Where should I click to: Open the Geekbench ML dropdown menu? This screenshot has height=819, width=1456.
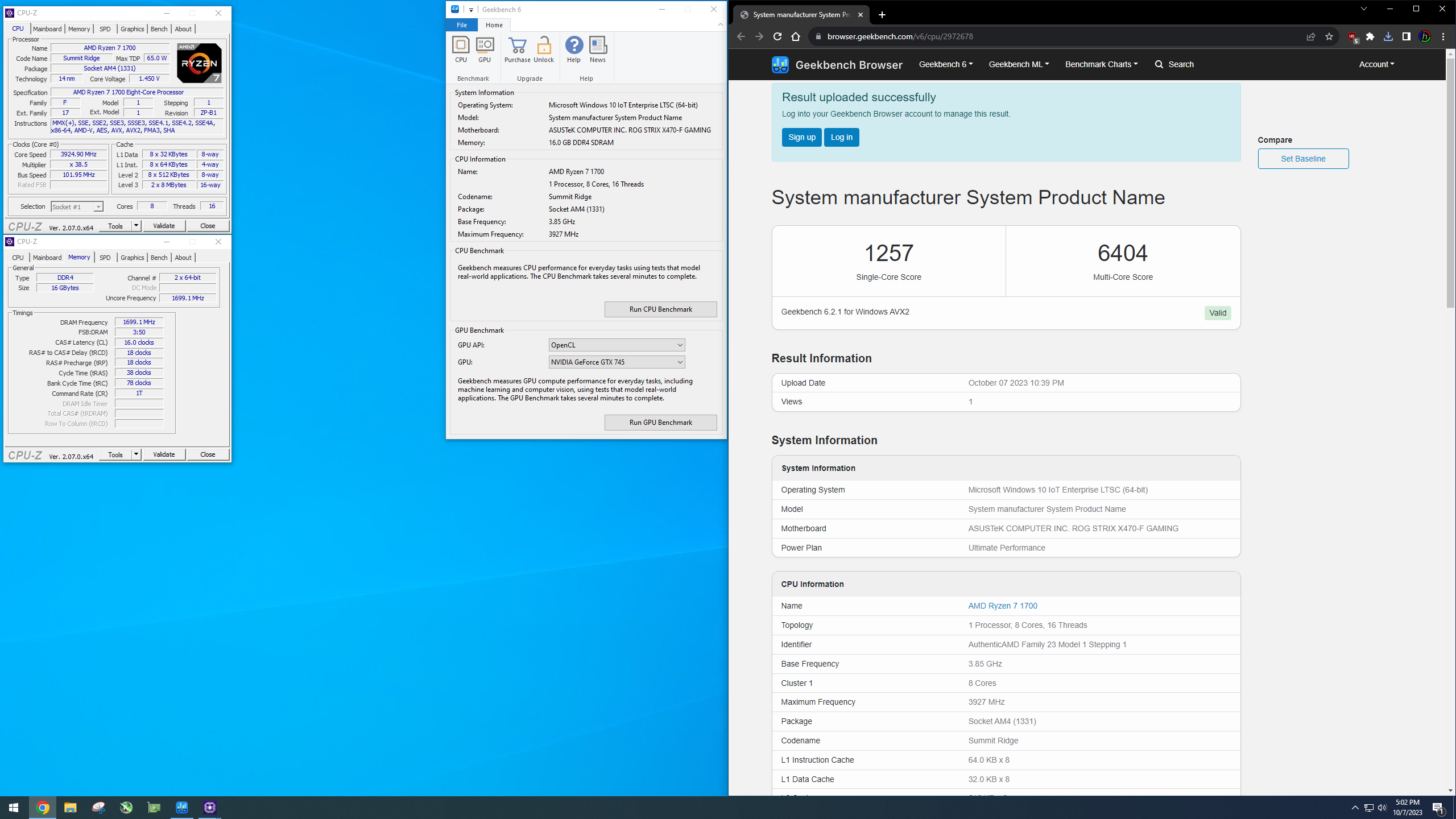(1019, 64)
